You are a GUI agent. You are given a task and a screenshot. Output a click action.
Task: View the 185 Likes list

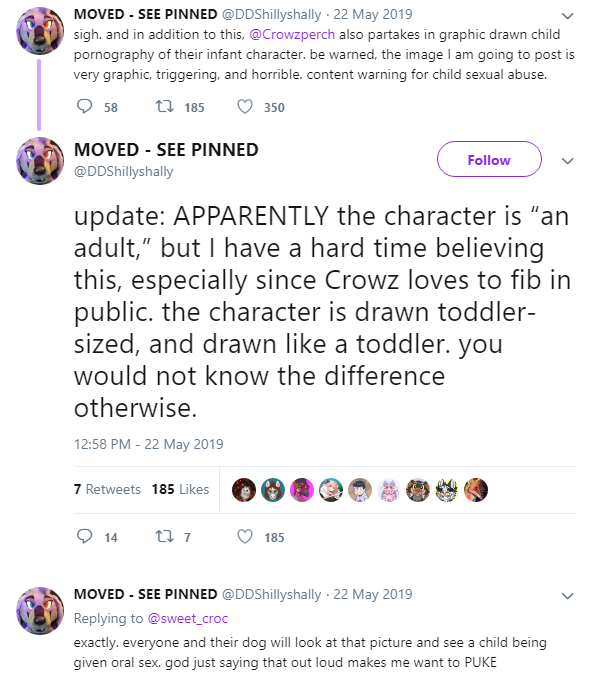pyautogui.click(x=180, y=489)
